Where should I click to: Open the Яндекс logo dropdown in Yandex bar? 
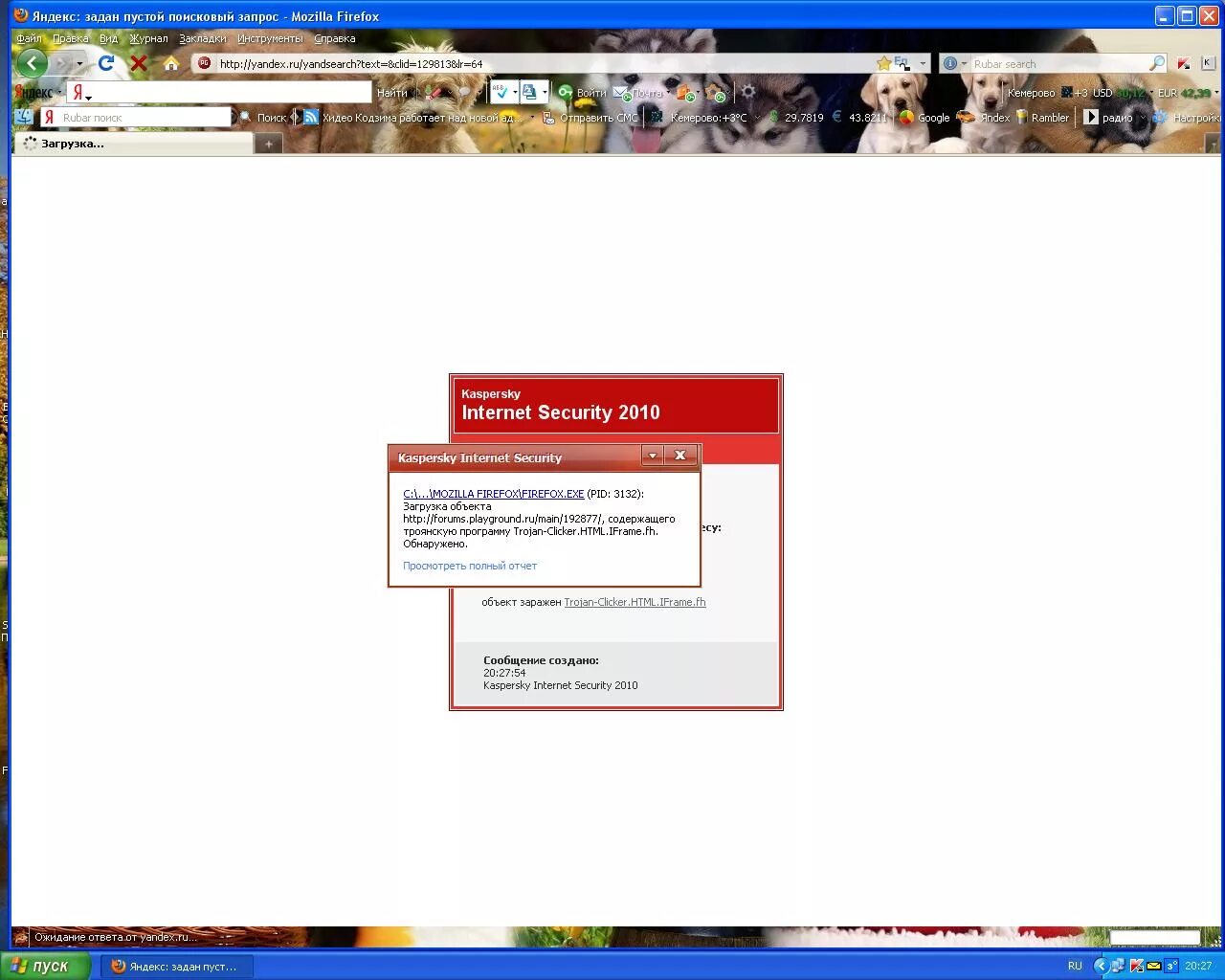coord(59,92)
